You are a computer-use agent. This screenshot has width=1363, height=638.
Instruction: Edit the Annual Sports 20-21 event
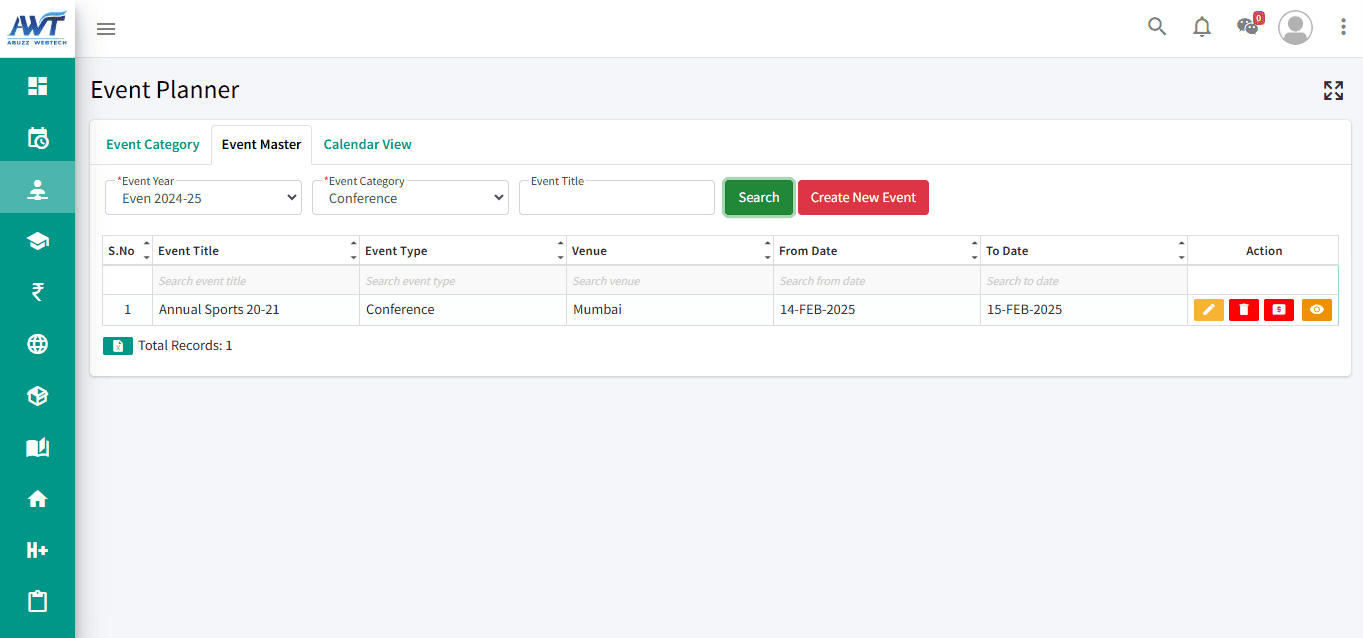click(1208, 310)
